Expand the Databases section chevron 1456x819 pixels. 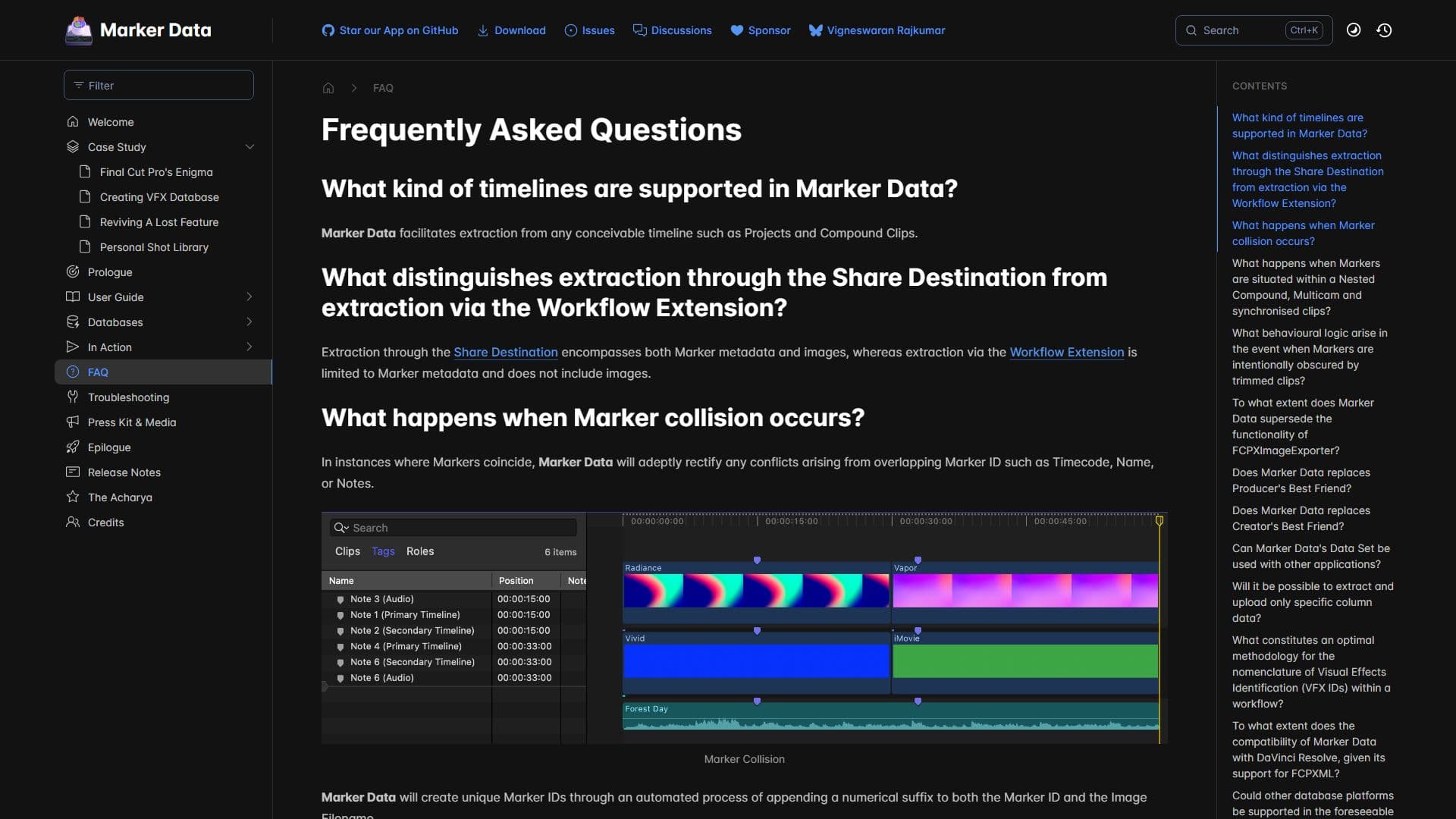click(x=249, y=322)
